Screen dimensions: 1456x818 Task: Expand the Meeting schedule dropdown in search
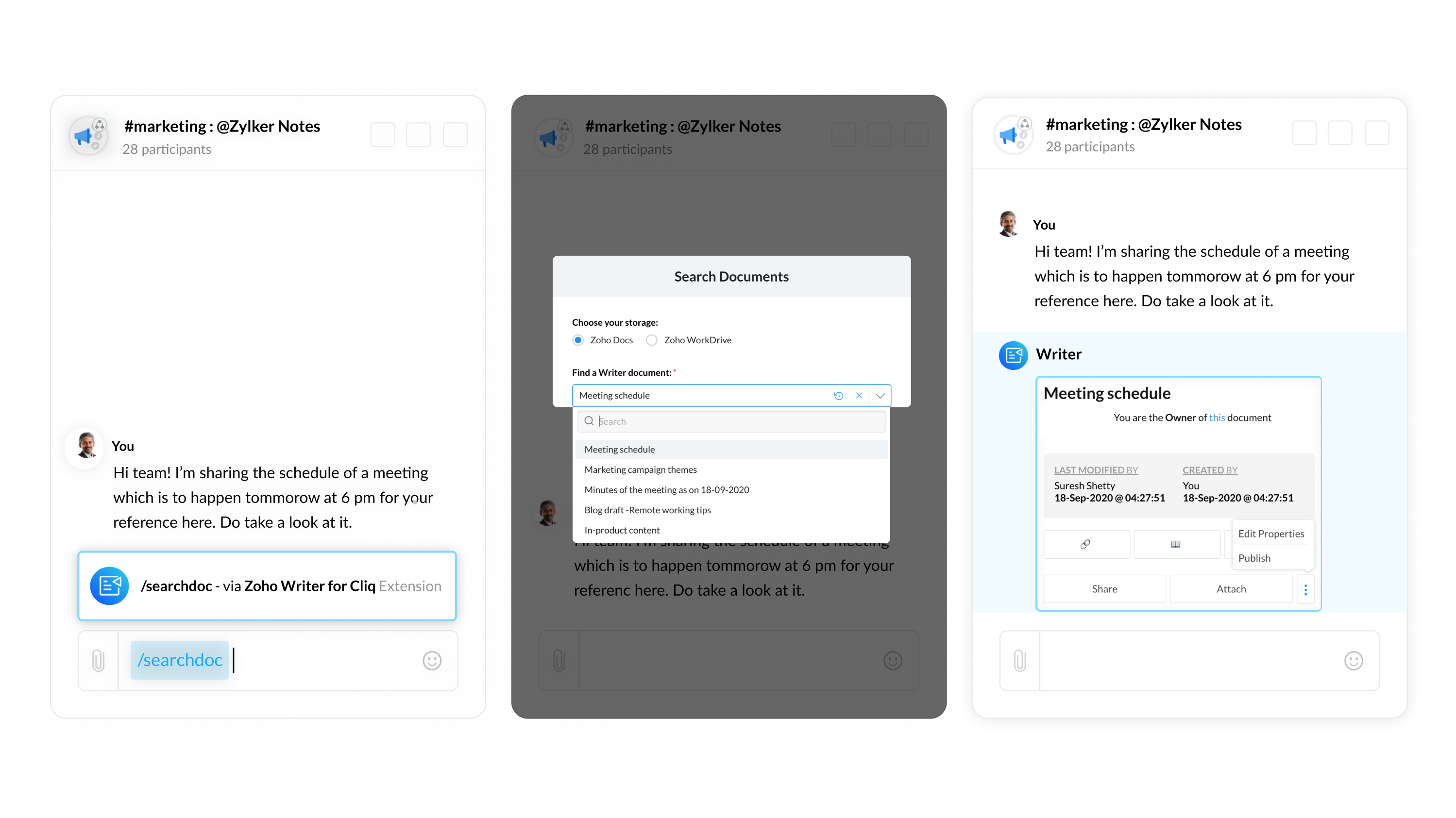(880, 395)
